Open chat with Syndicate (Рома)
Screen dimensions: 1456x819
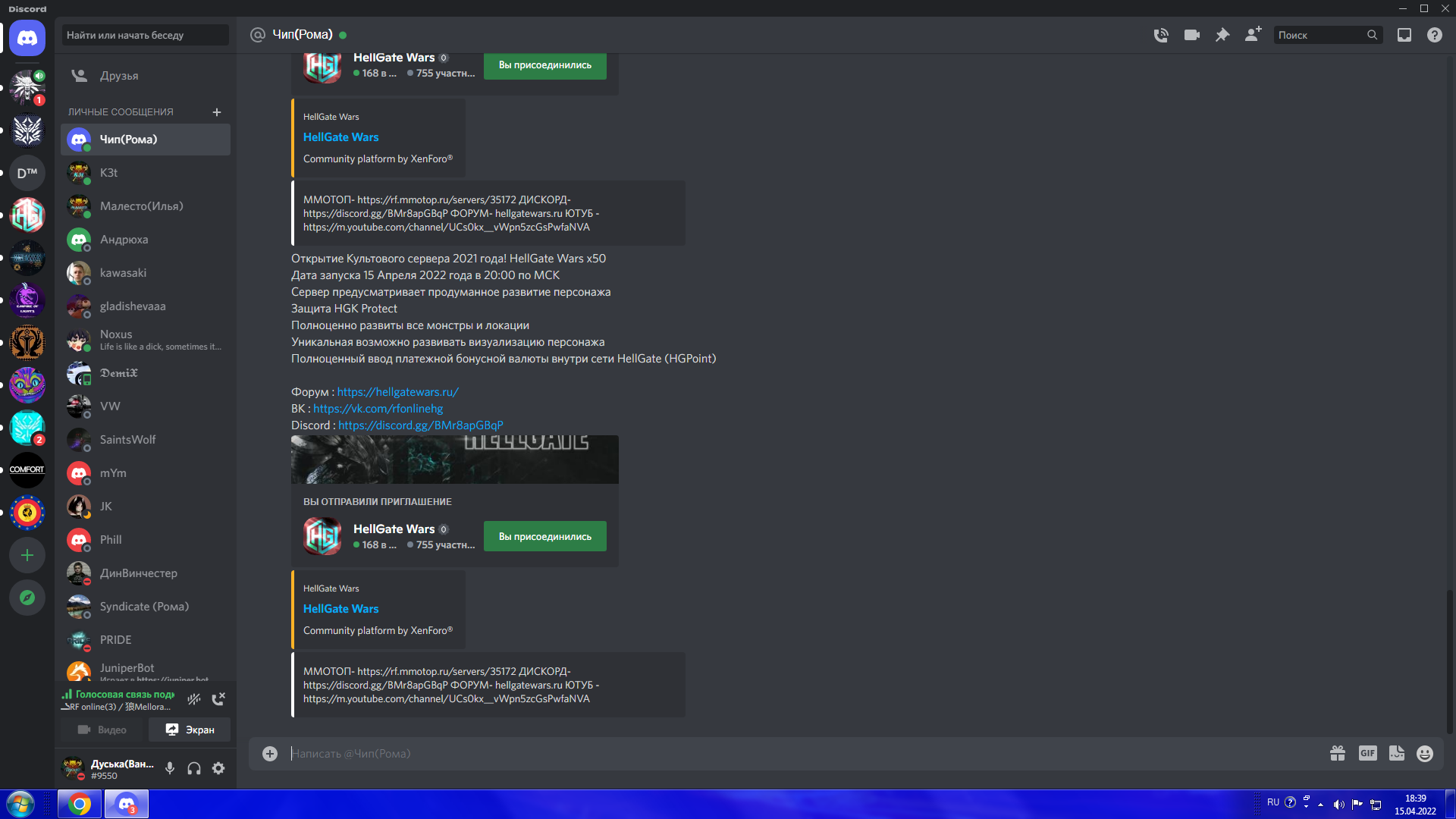click(146, 607)
